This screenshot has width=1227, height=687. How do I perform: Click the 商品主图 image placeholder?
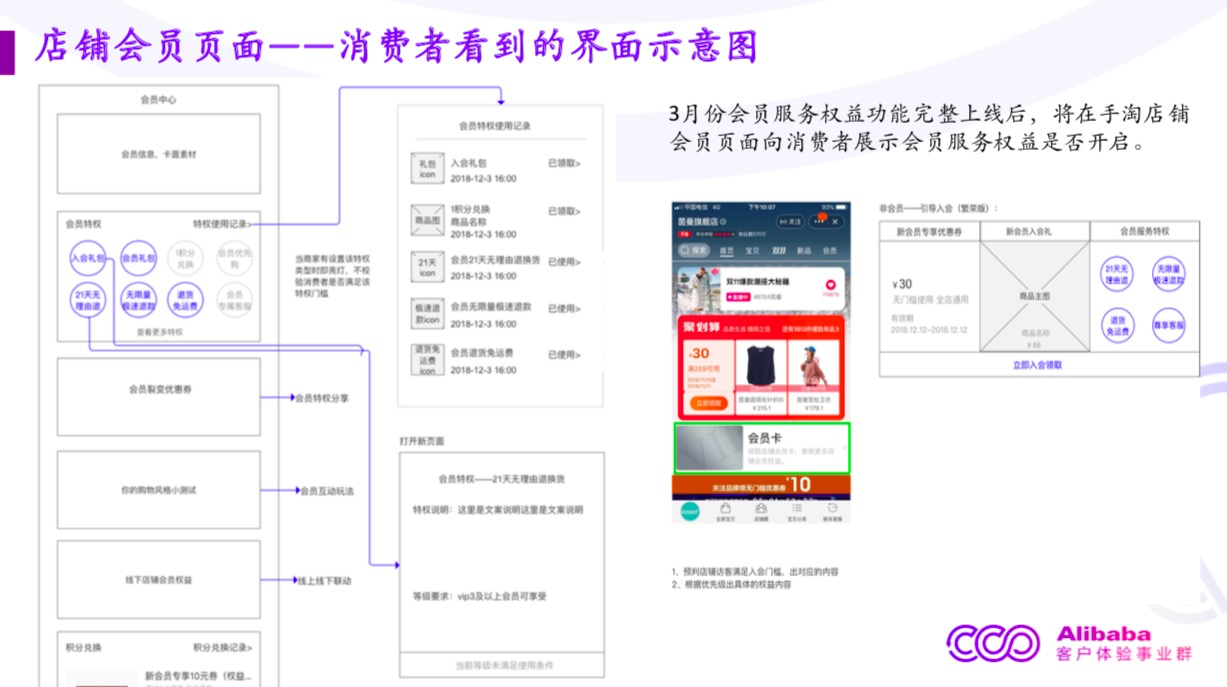(1034, 297)
